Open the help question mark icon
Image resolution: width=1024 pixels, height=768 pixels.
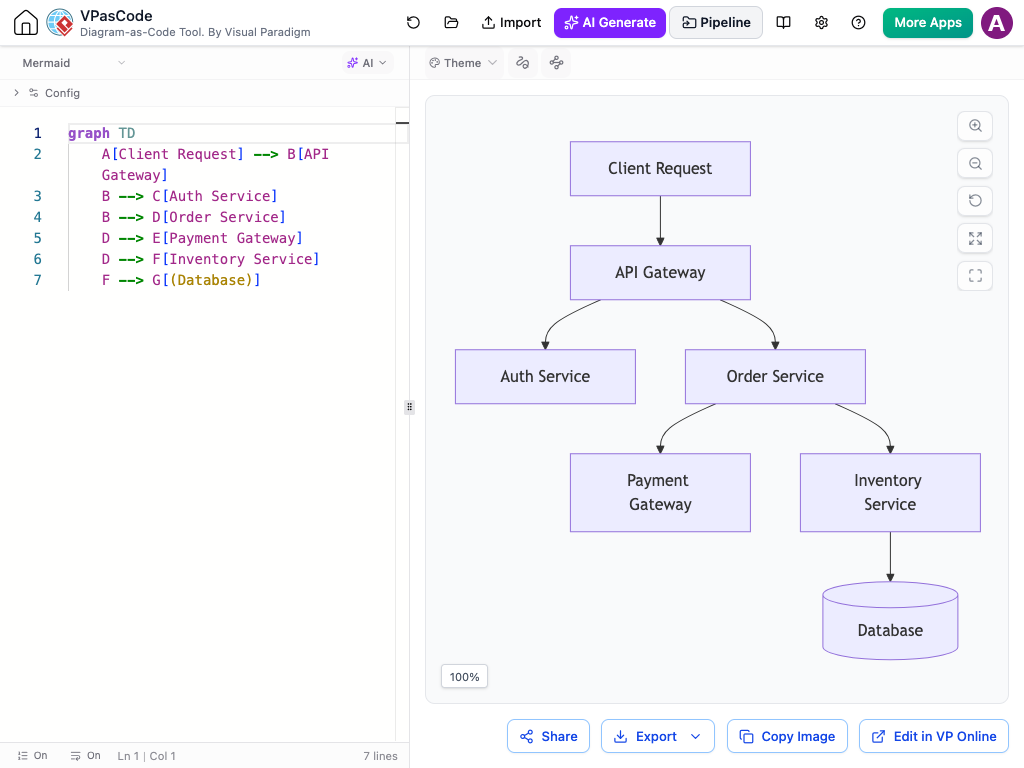tap(859, 22)
